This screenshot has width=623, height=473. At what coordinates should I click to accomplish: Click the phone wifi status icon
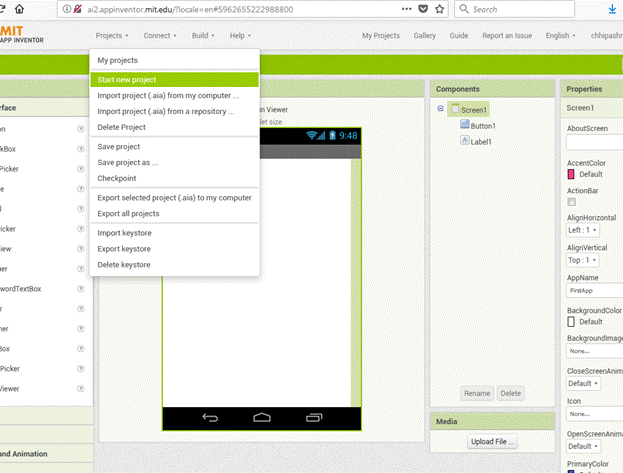pos(312,136)
